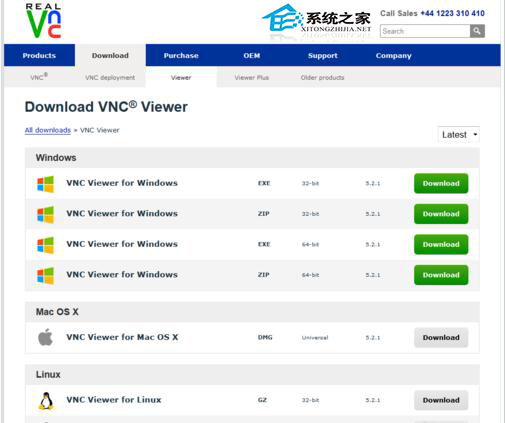Open the Products menu
This screenshot has height=423, width=505.
pyautogui.click(x=39, y=55)
